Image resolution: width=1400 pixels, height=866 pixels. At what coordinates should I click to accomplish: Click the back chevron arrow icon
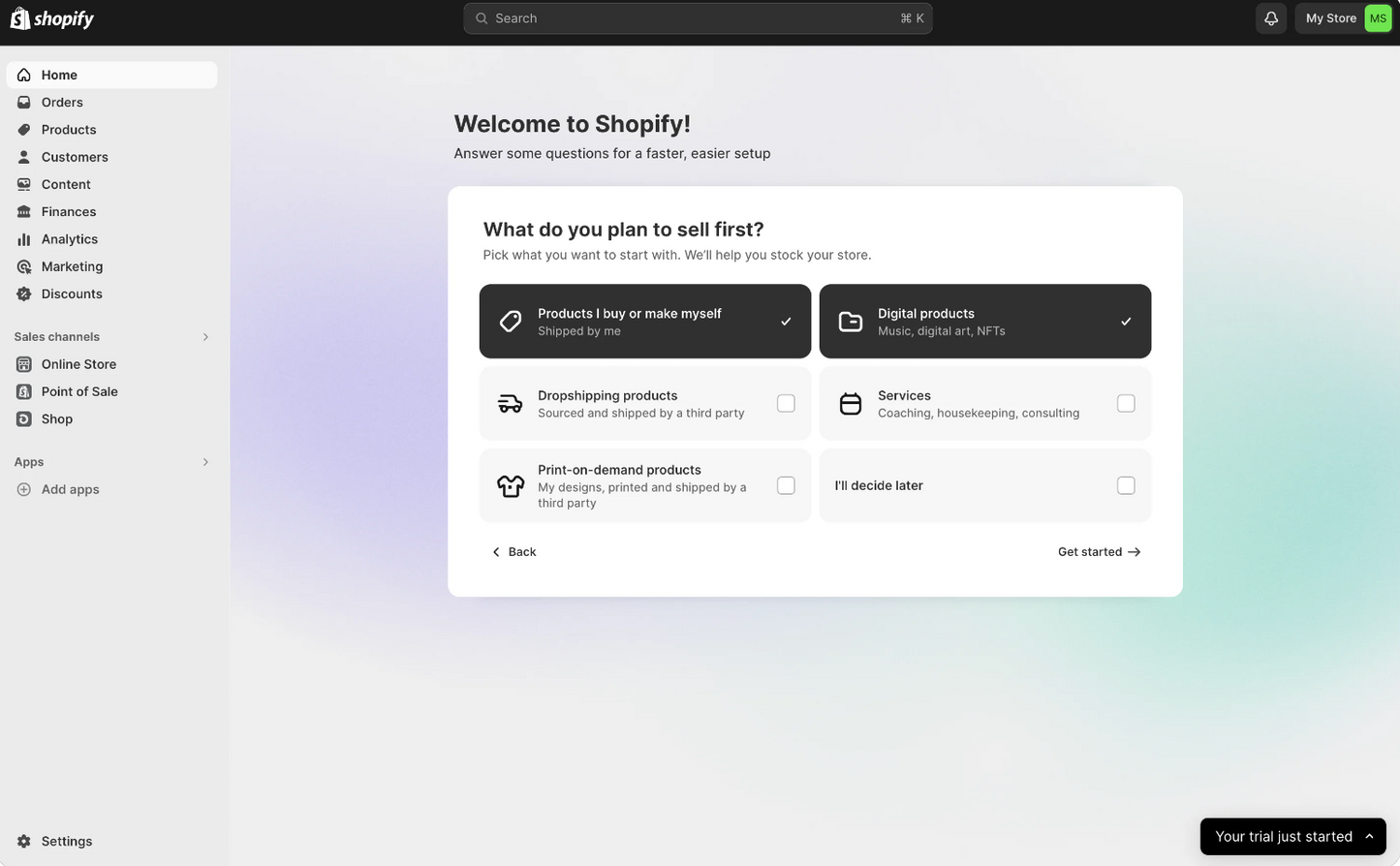496,552
